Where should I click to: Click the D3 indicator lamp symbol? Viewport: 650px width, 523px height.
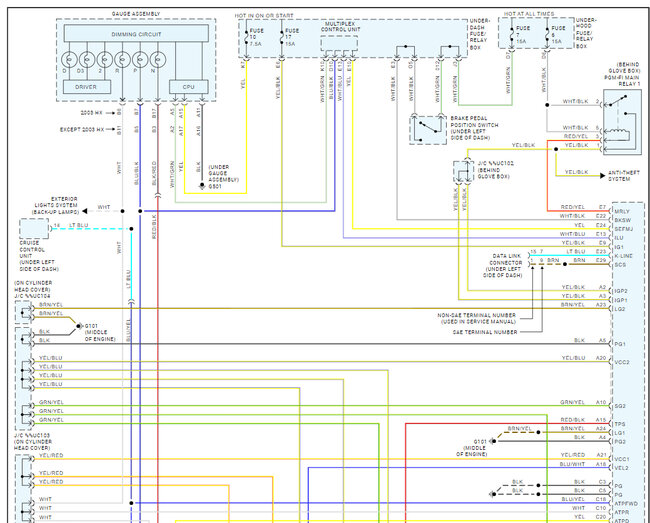pyautogui.click(x=87, y=60)
